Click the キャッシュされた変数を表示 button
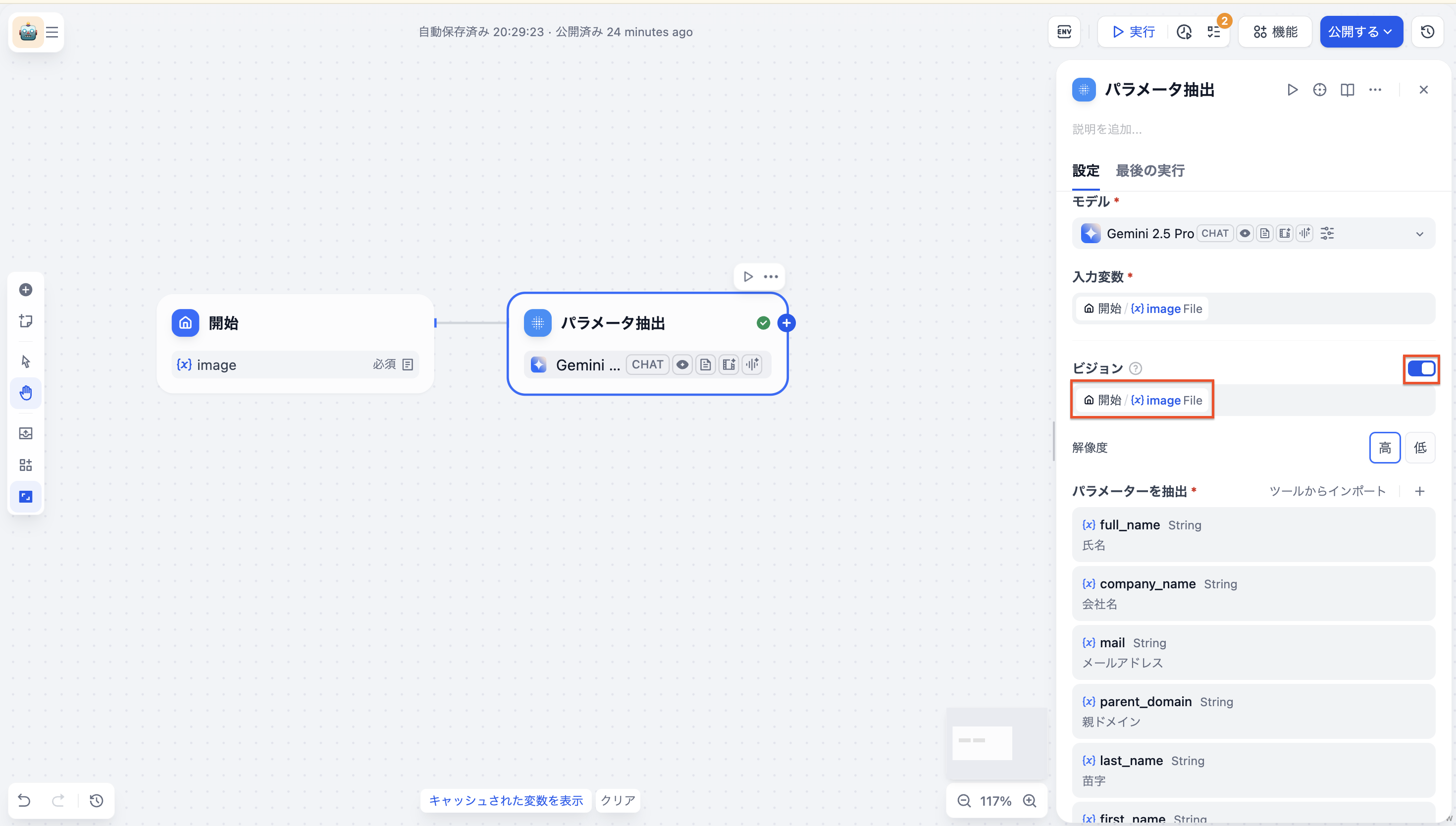Image resolution: width=1456 pixels, height=826 pixels. pos(505,800)
